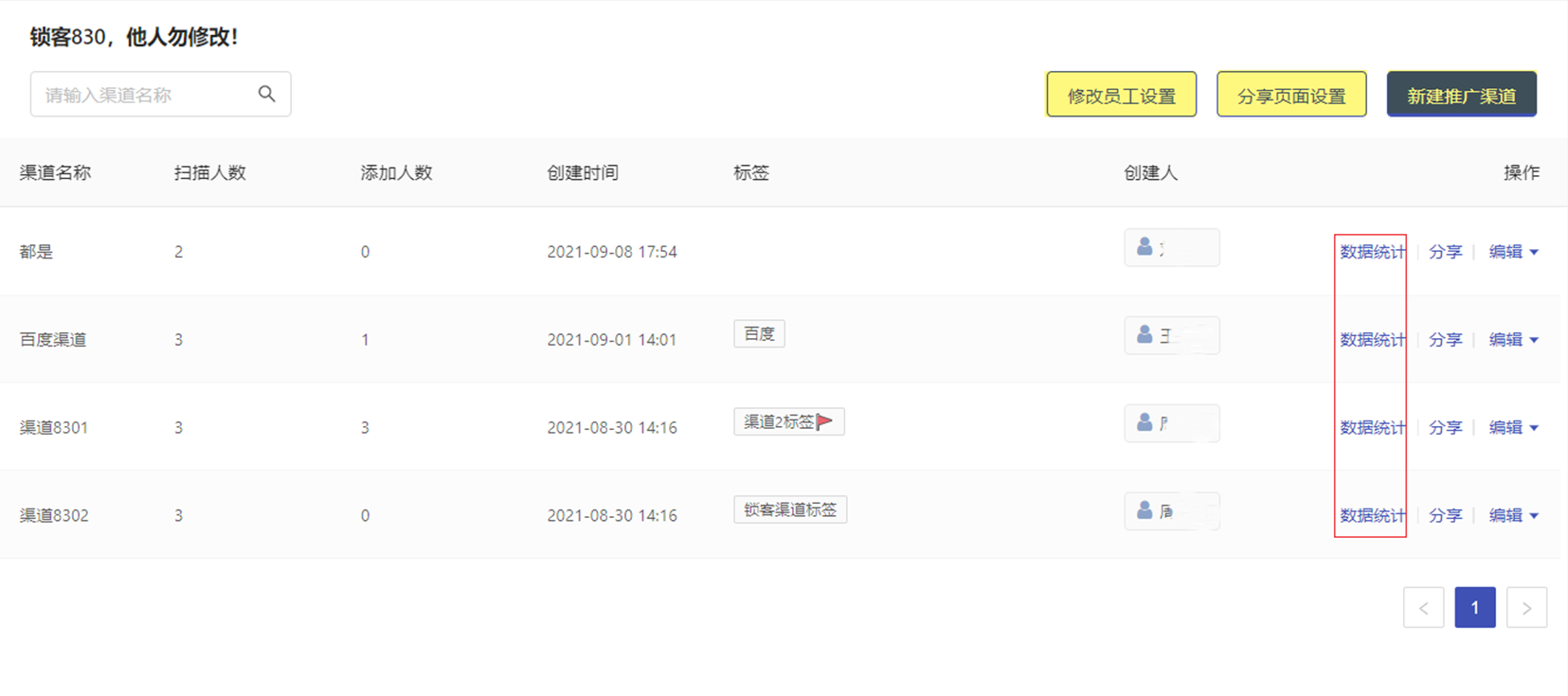
Task: Open 数据统计 for 都是 row
Action: [1372, 252]
